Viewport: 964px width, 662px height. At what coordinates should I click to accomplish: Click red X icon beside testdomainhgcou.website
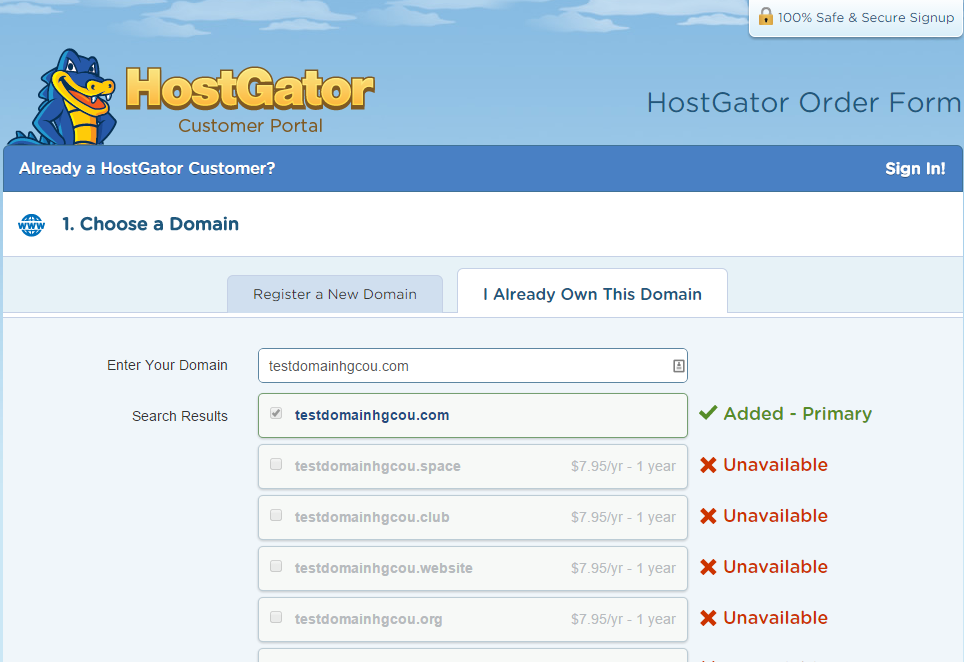pyautogui.click(x=708, y=567)
